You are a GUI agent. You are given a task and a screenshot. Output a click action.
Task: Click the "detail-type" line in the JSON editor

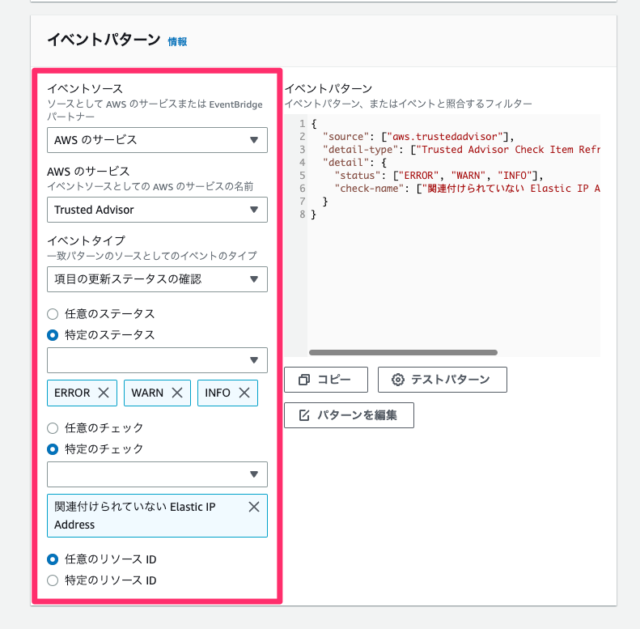[x=461, y=149]
